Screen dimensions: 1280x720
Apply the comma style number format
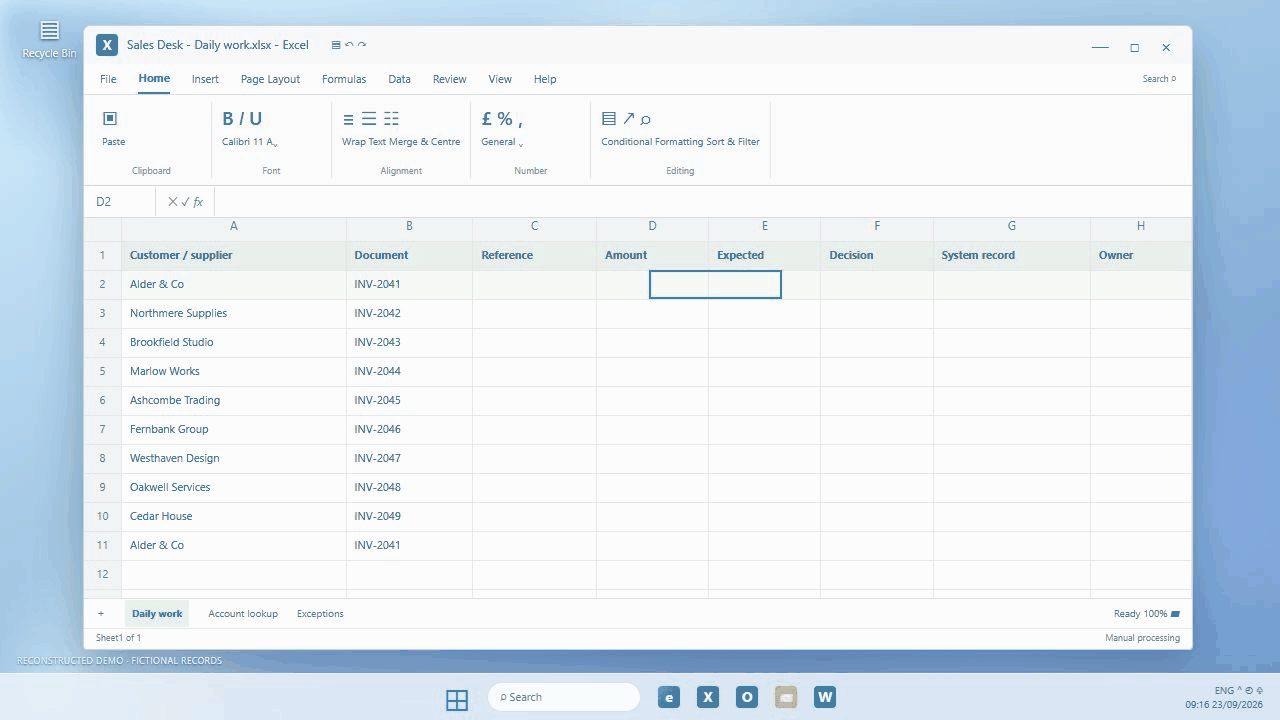(x=520, y=121)
